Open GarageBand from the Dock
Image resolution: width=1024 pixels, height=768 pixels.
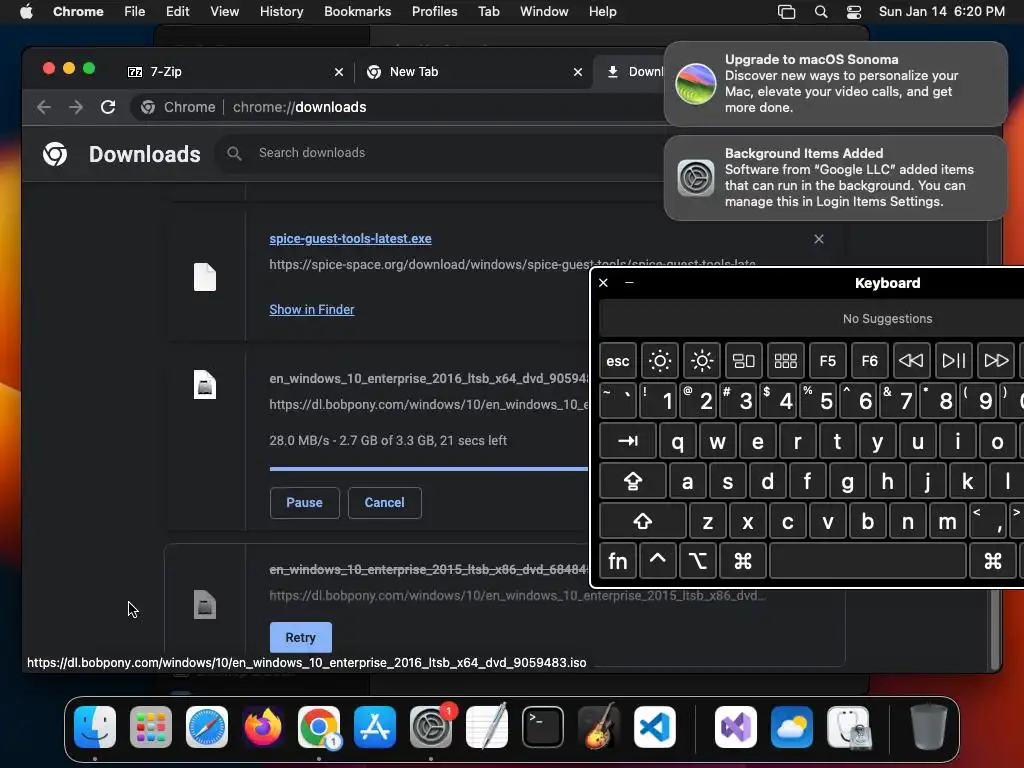coord(599,727)
